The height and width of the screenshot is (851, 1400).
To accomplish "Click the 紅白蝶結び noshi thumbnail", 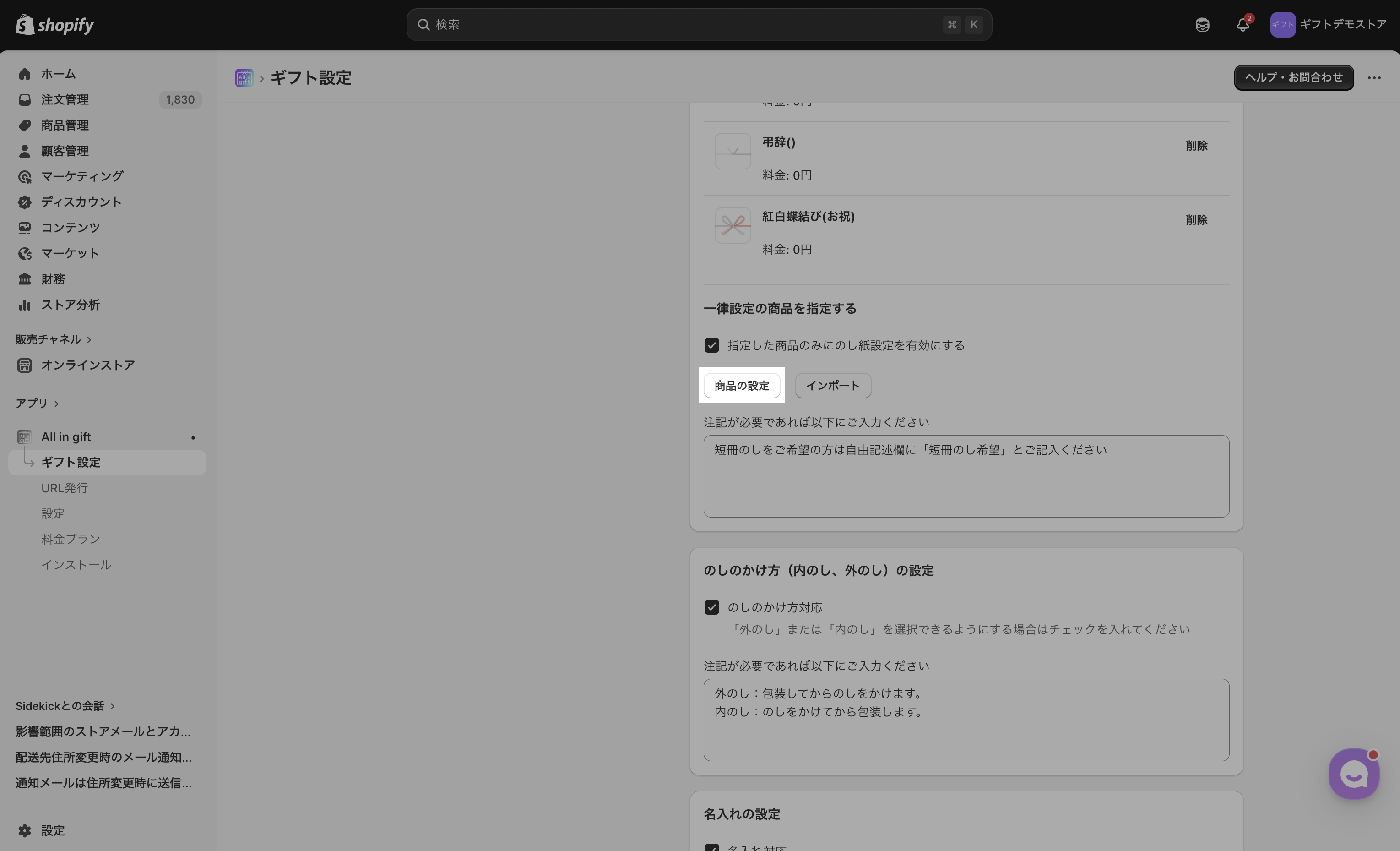I will pyautogui.click(x=733, y=225).
